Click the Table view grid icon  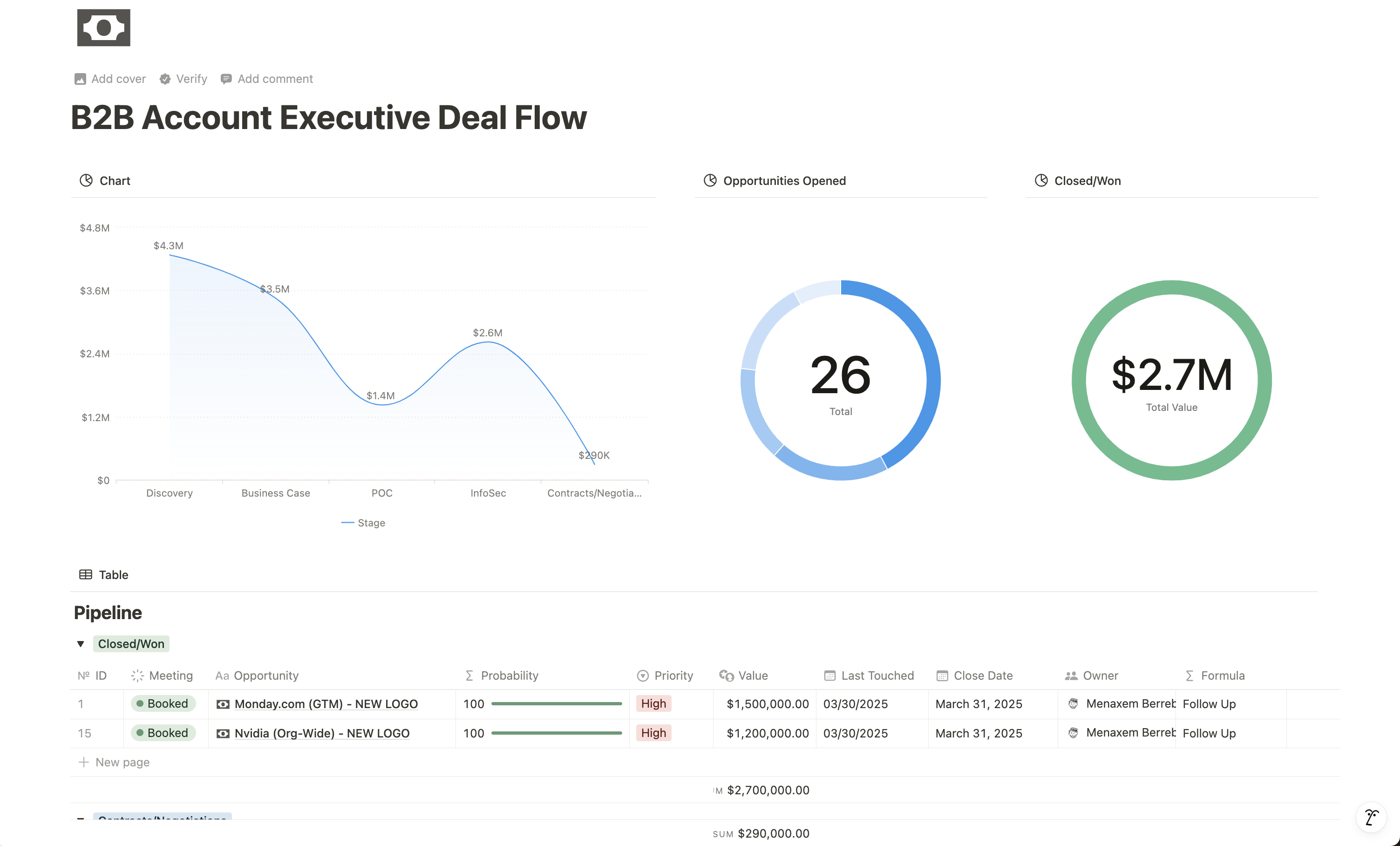[85, 574]
